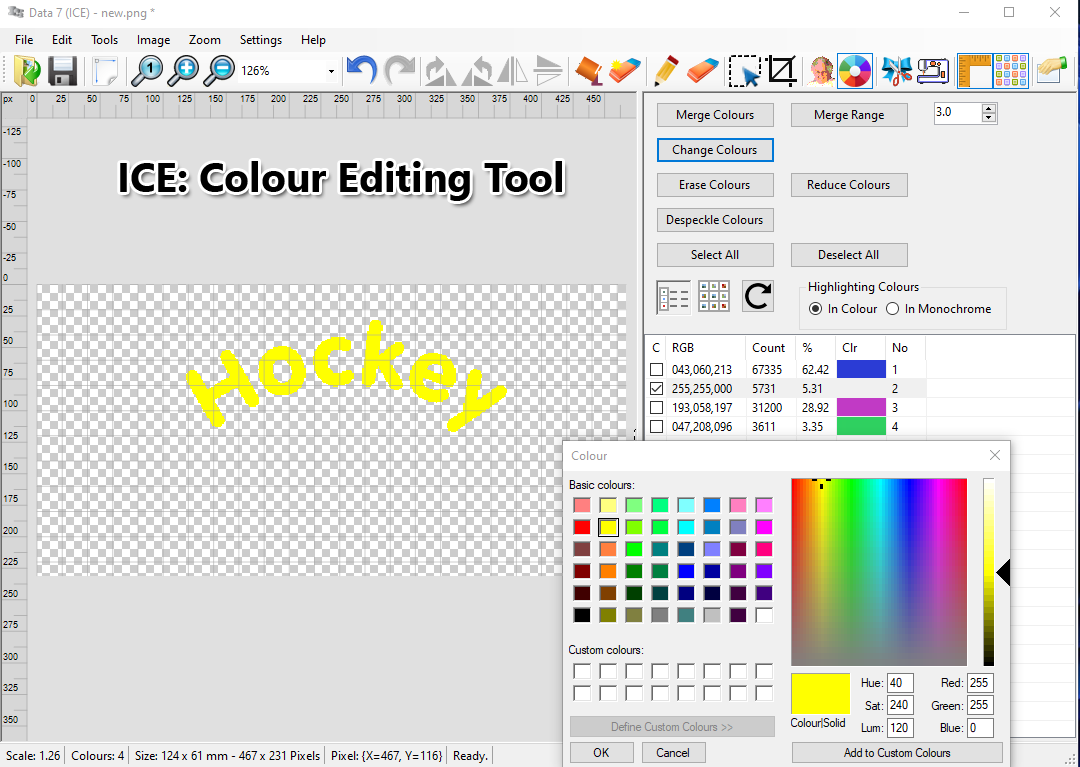Click Add to Custom Colours button

(896, 753)
